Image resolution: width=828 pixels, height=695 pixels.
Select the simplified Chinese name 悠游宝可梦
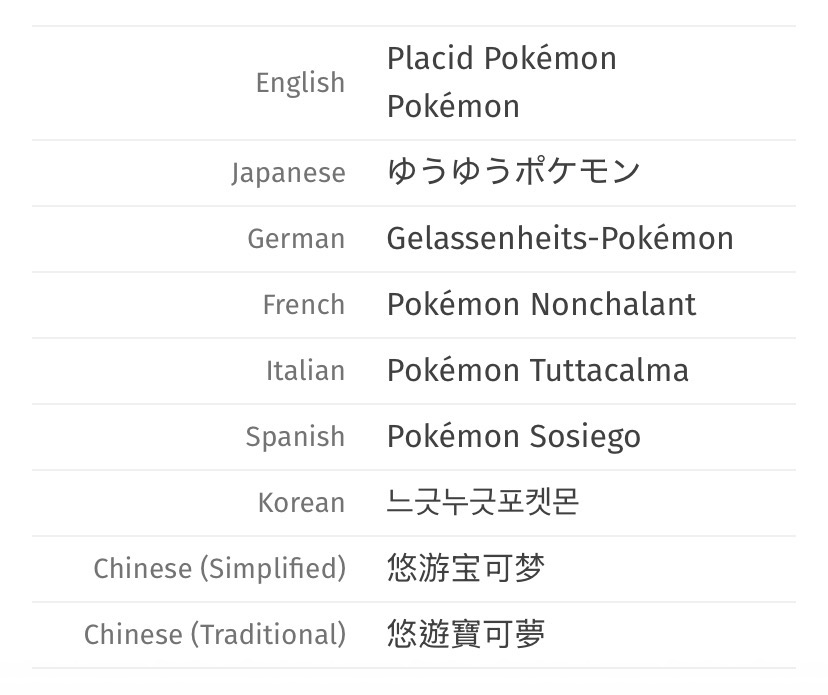466,568
